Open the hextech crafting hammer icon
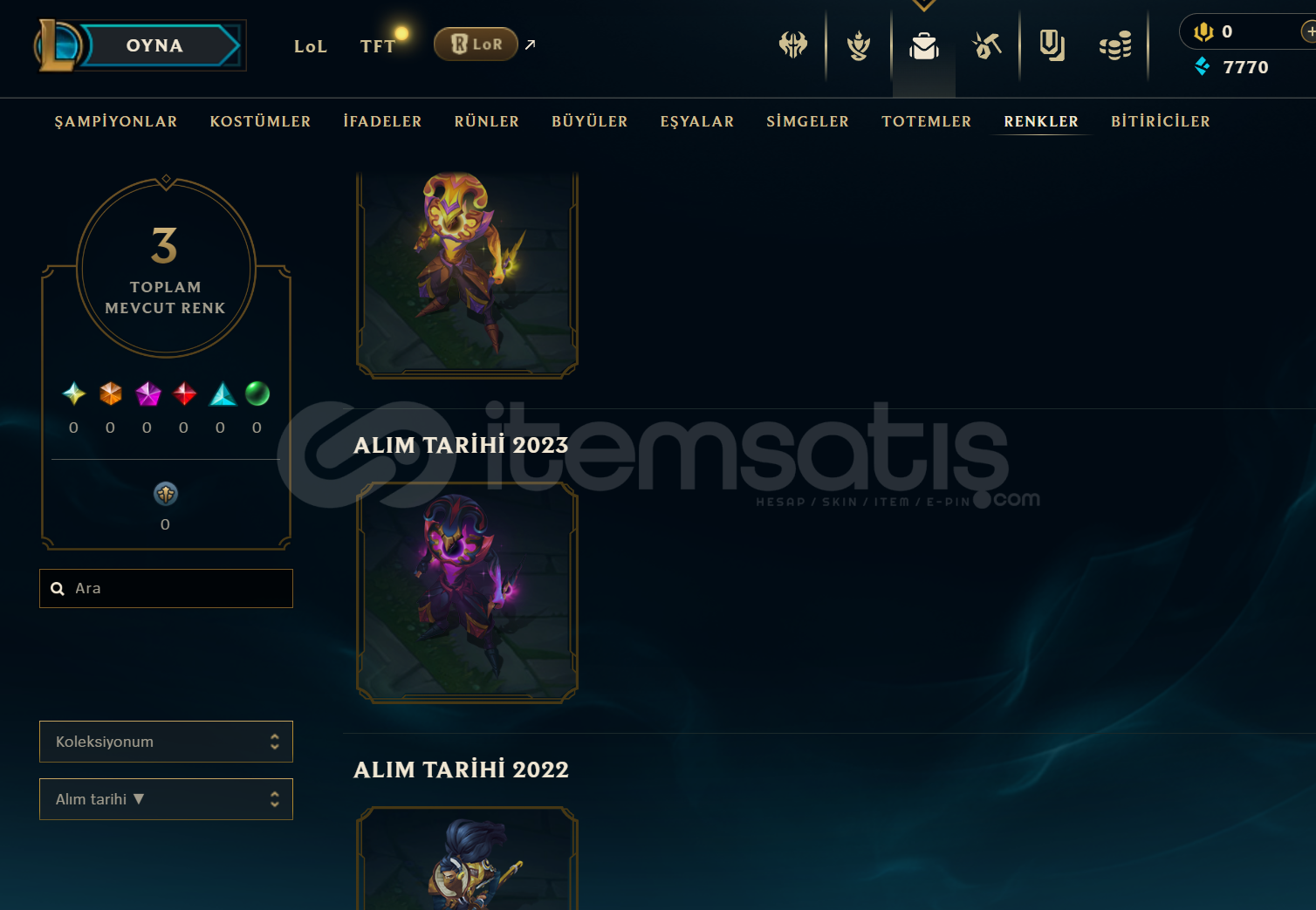This screenshot has height=910, width=1316. 987,44
